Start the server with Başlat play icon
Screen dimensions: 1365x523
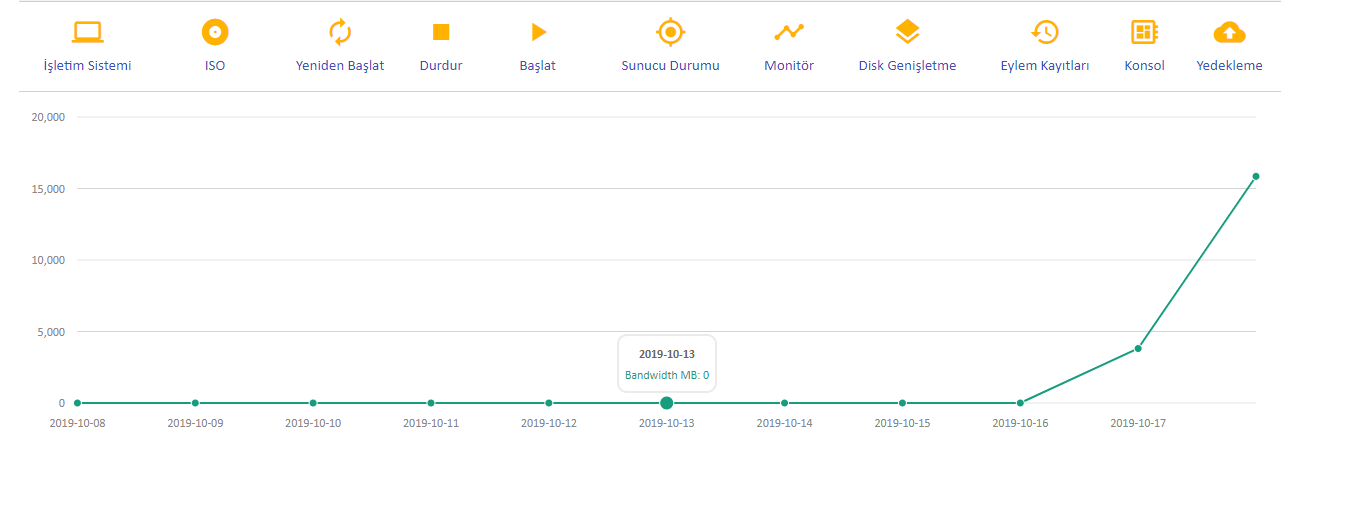tap(538, 32)
